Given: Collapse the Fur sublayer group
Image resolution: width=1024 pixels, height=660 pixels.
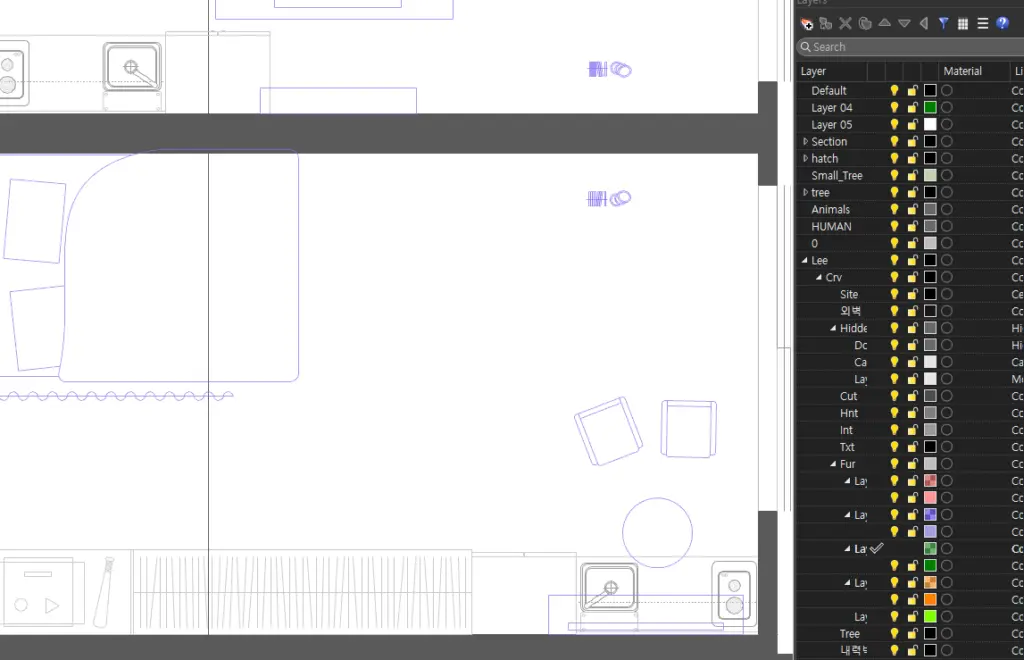Looking at the screenshot, I should (x=833, y=464).
